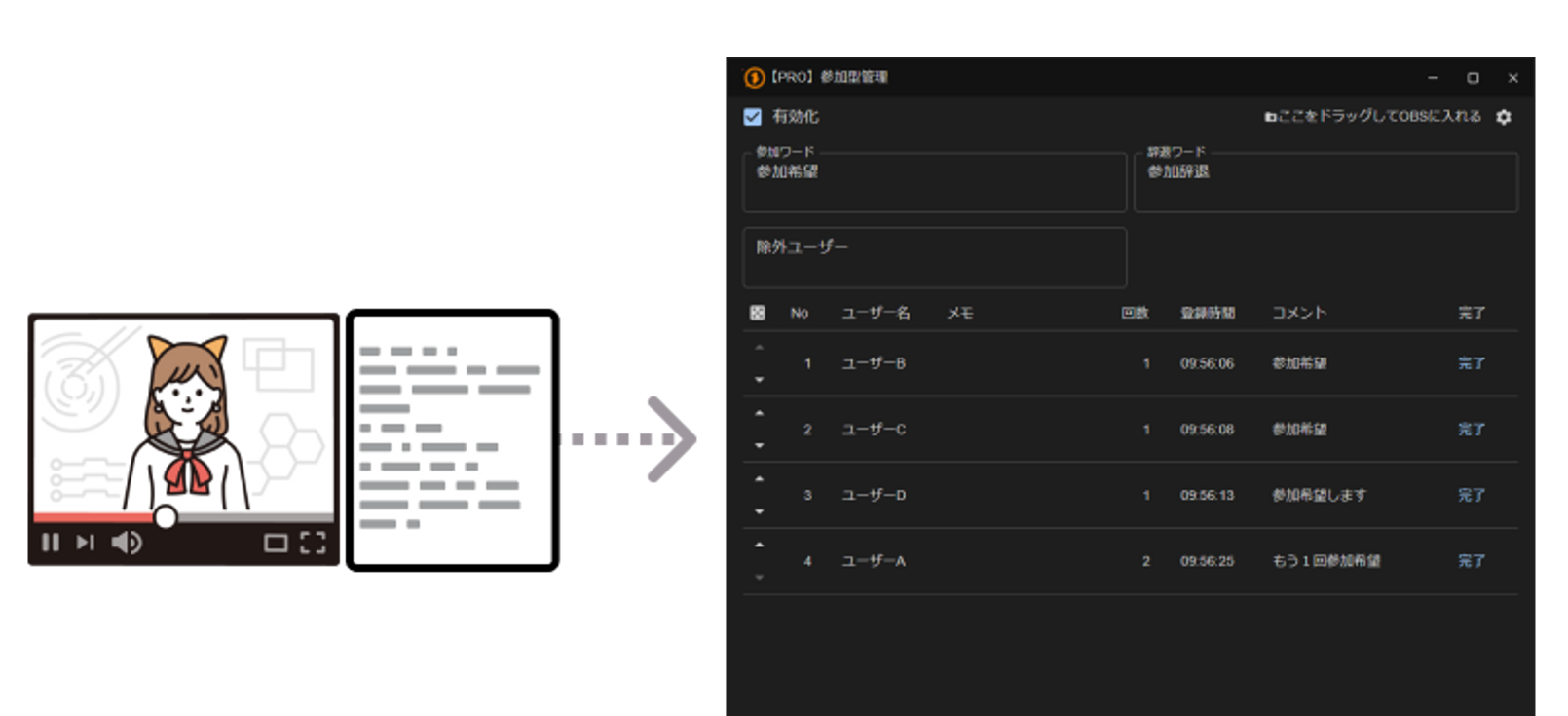The height and width of the screenshot is (716, 1568).
Task: Uncheck the 有効化 checkbox
Action: (753, 117)
